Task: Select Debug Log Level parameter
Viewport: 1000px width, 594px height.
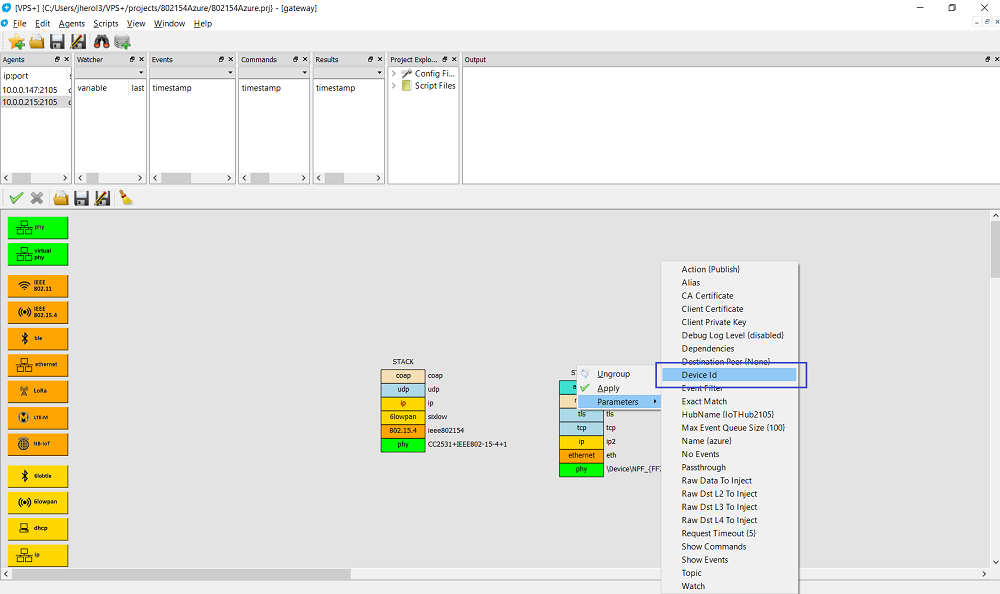Action: (x=730, y=336)
